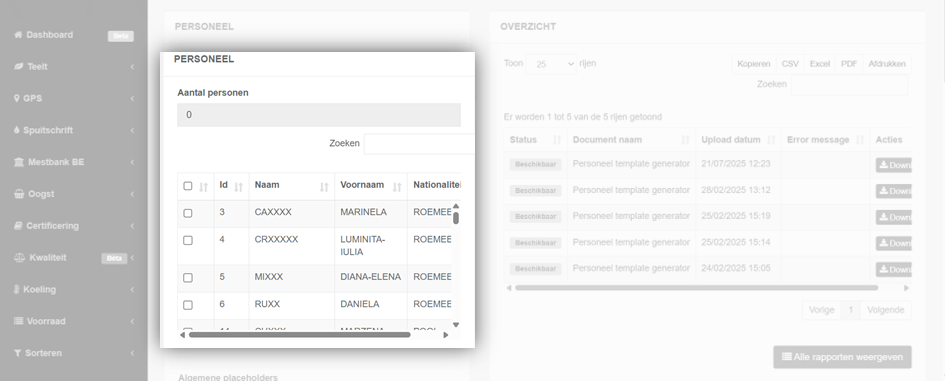Click the Overzicht Zoeken search field

click(849, 85)
